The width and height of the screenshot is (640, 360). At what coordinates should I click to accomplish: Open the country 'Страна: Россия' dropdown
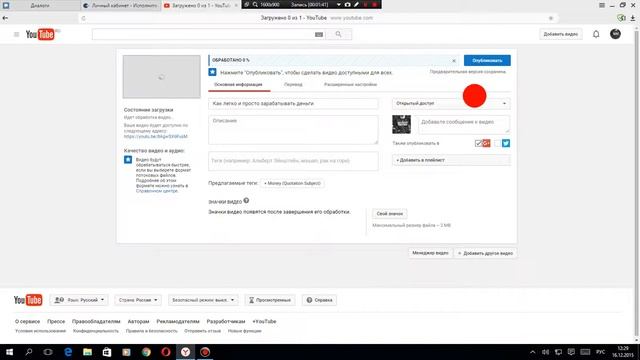[x=138, y=300]
